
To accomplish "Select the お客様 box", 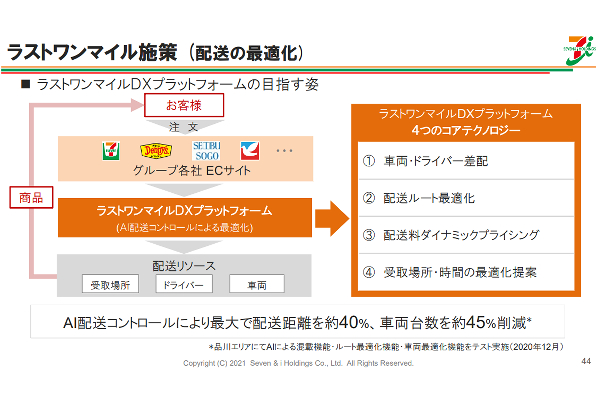I will coord(182,105).
